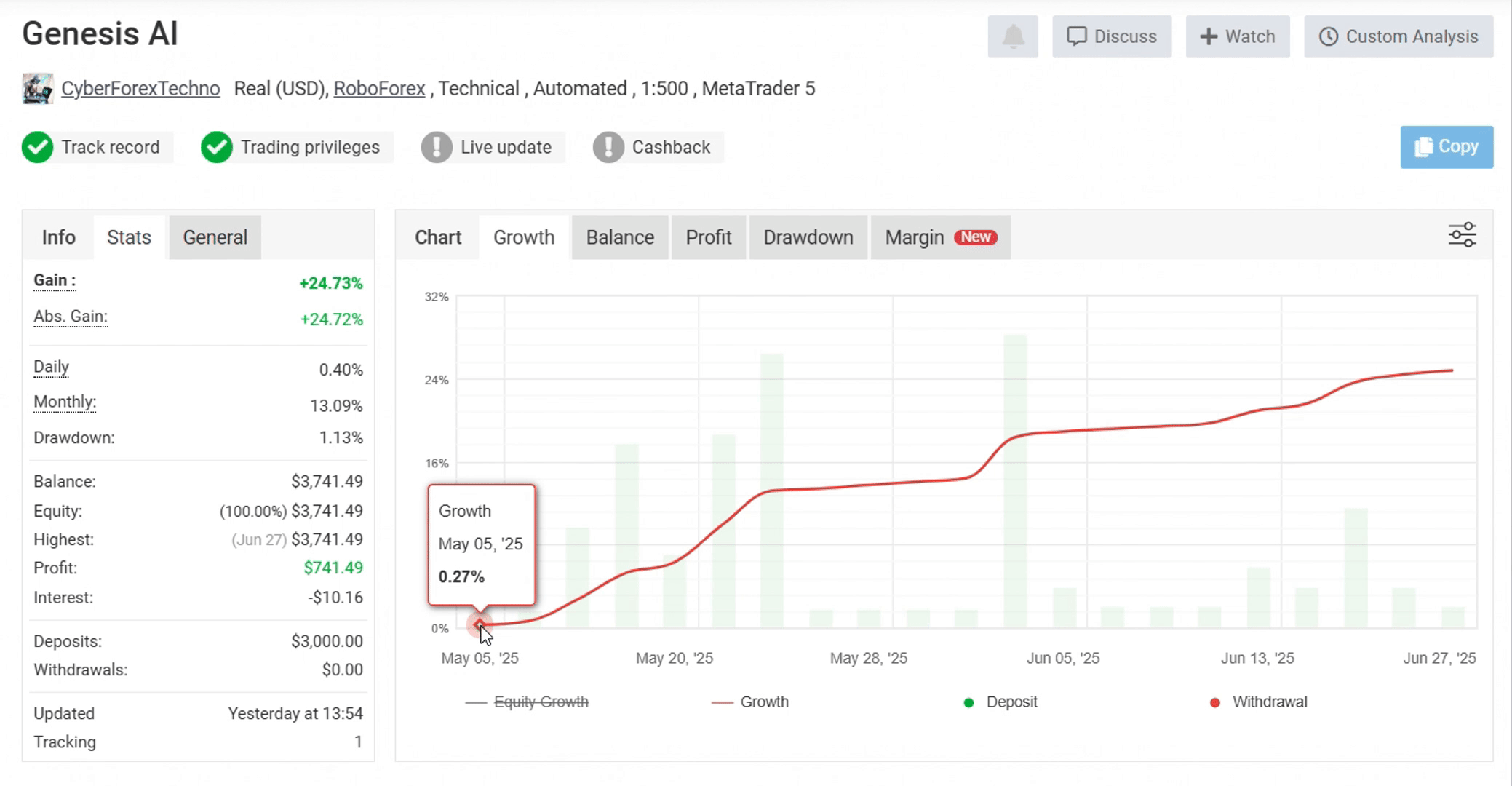The image size is (1512, 786).
Task: Click the Copy button
Action: point(1447,147)
